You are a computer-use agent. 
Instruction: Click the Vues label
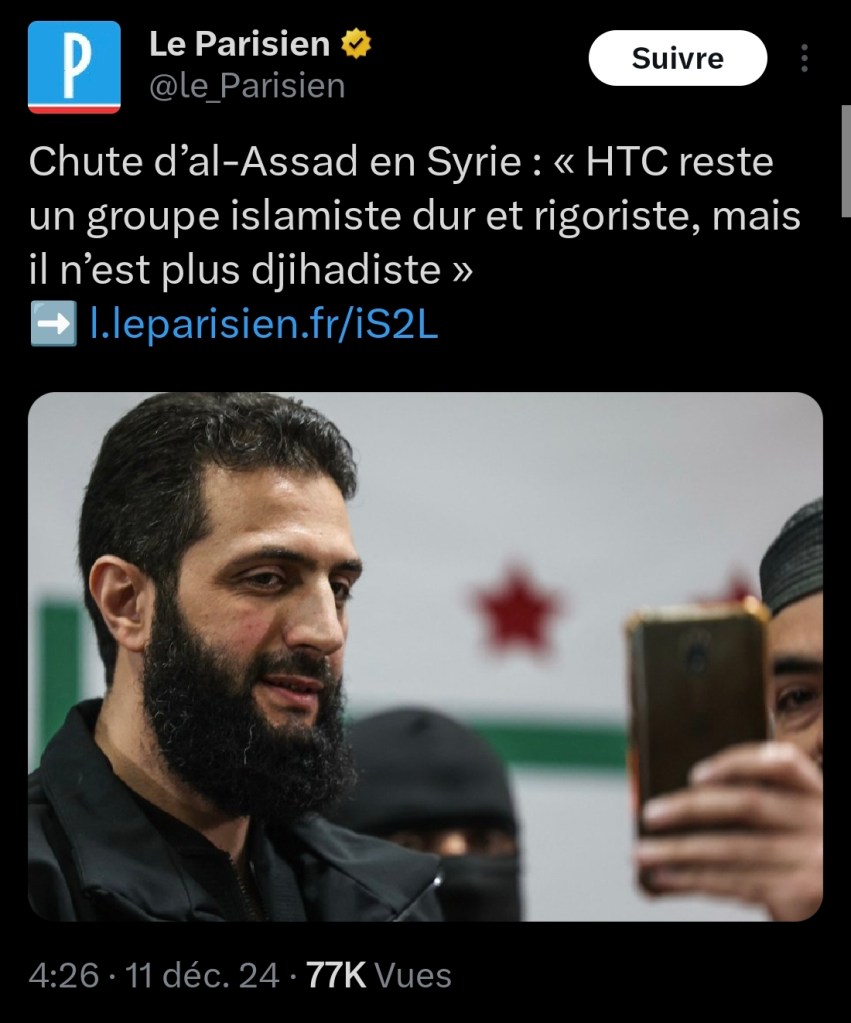pos(414,975)
